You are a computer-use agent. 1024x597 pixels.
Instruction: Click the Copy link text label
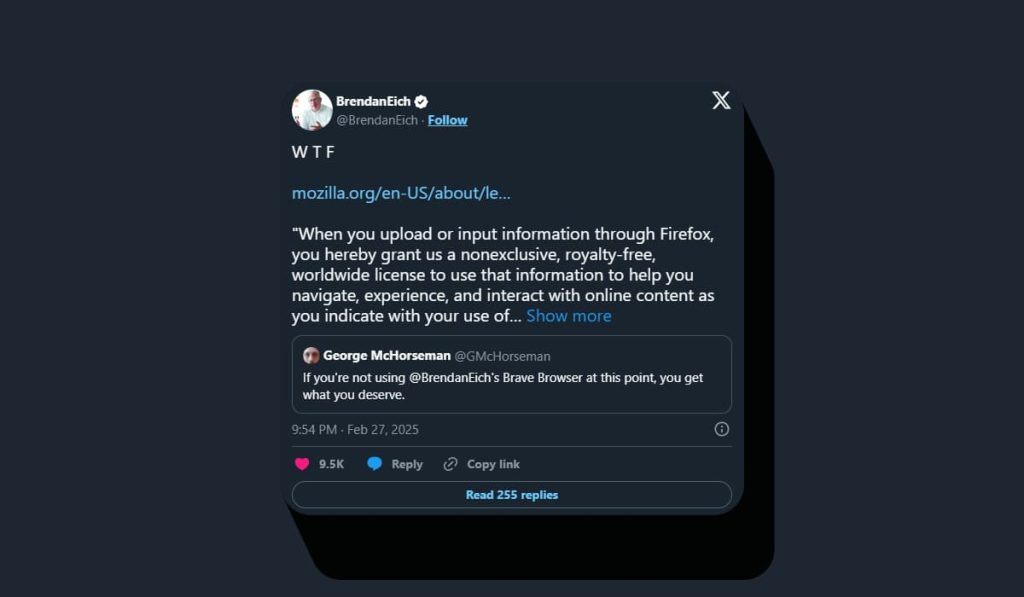pos(493,464)
